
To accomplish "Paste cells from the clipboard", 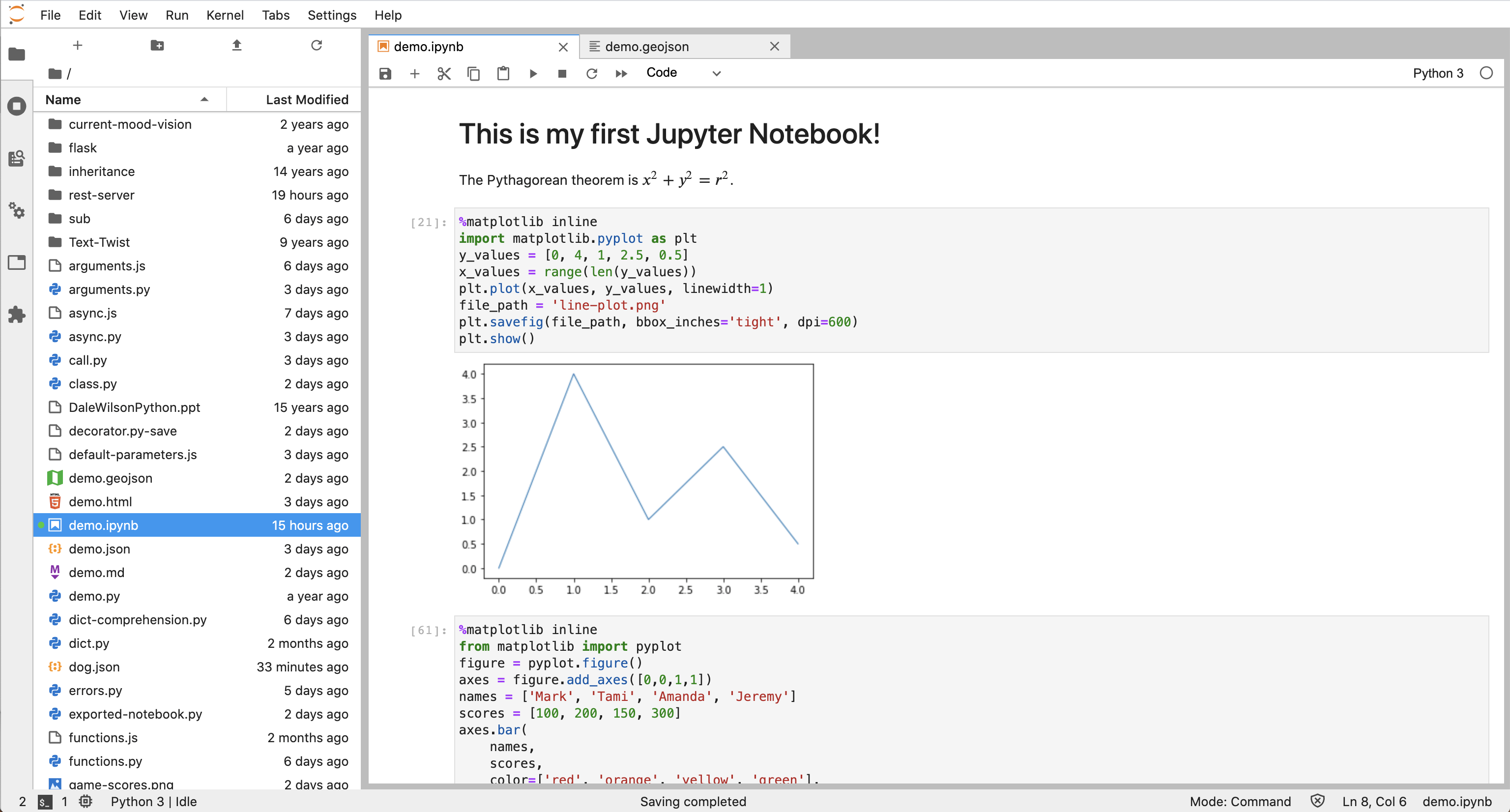I will 503,73.
